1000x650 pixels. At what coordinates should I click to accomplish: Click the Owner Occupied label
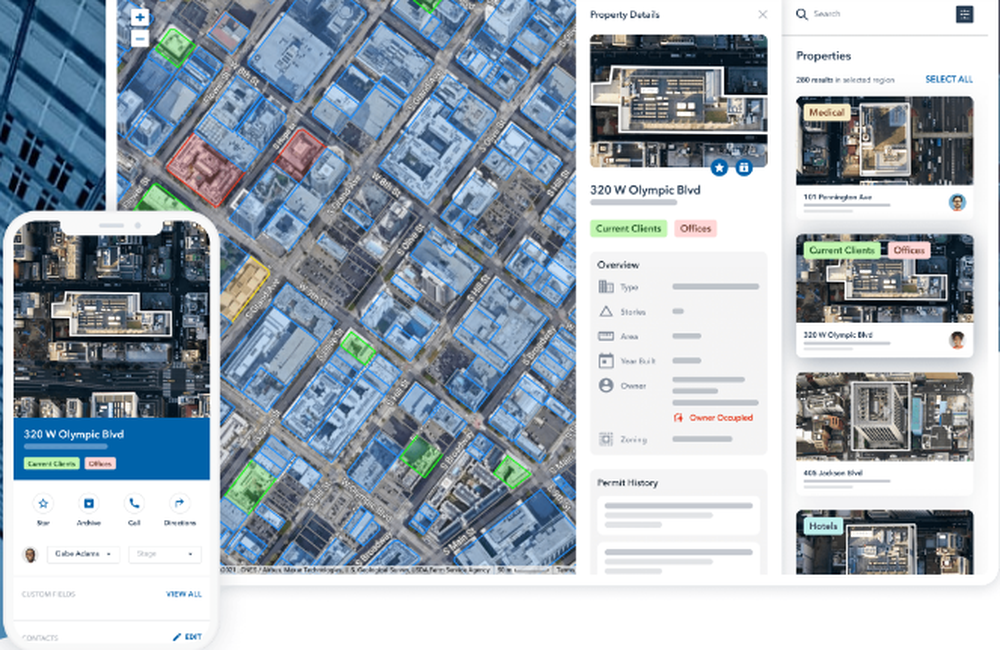point(721,418)
